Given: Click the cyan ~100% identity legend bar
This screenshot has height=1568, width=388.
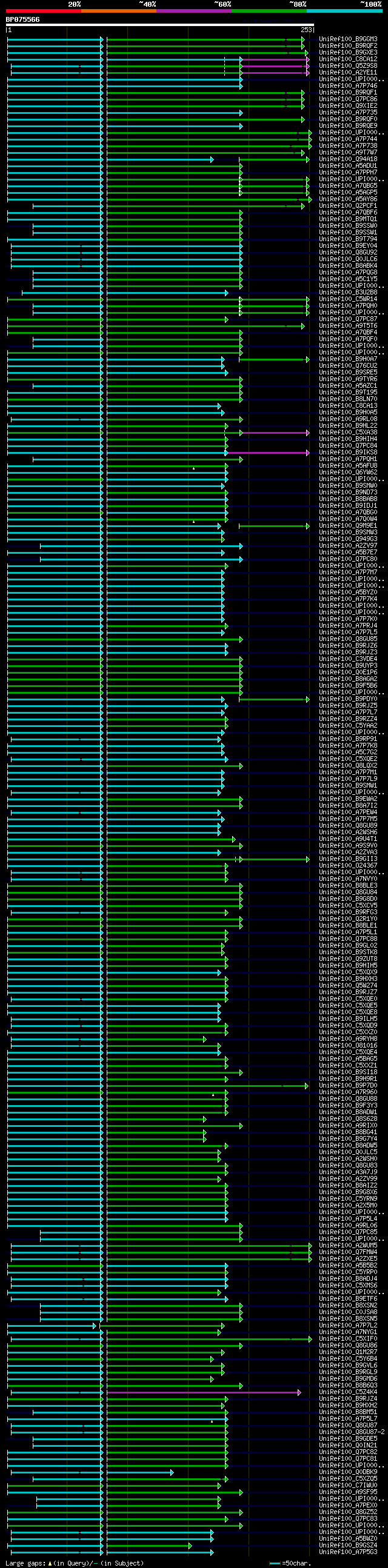Looking at the screenshot, I should click(x=344, y=11).
